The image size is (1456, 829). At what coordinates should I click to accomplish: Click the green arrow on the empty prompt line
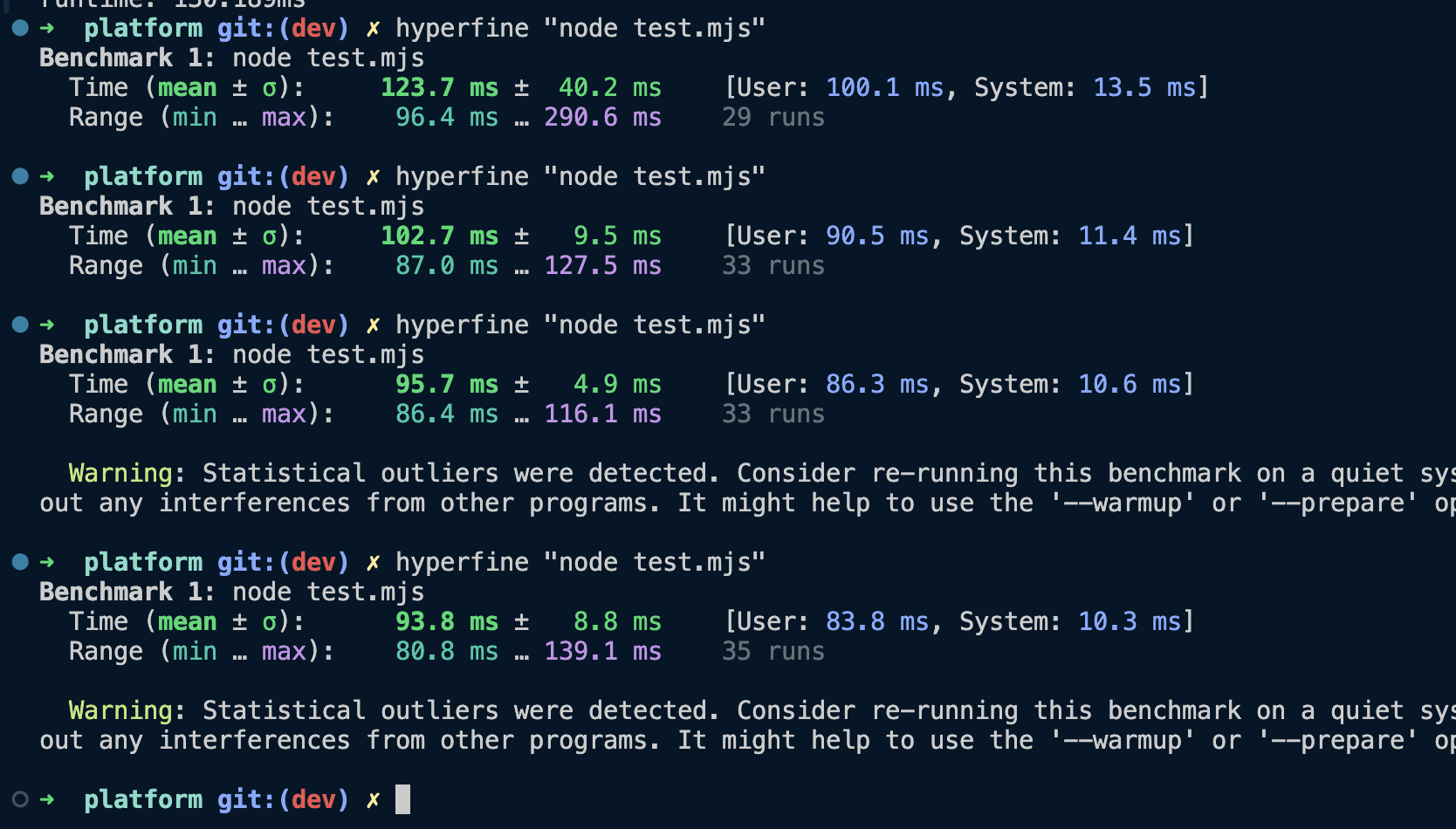coord(47,799)
